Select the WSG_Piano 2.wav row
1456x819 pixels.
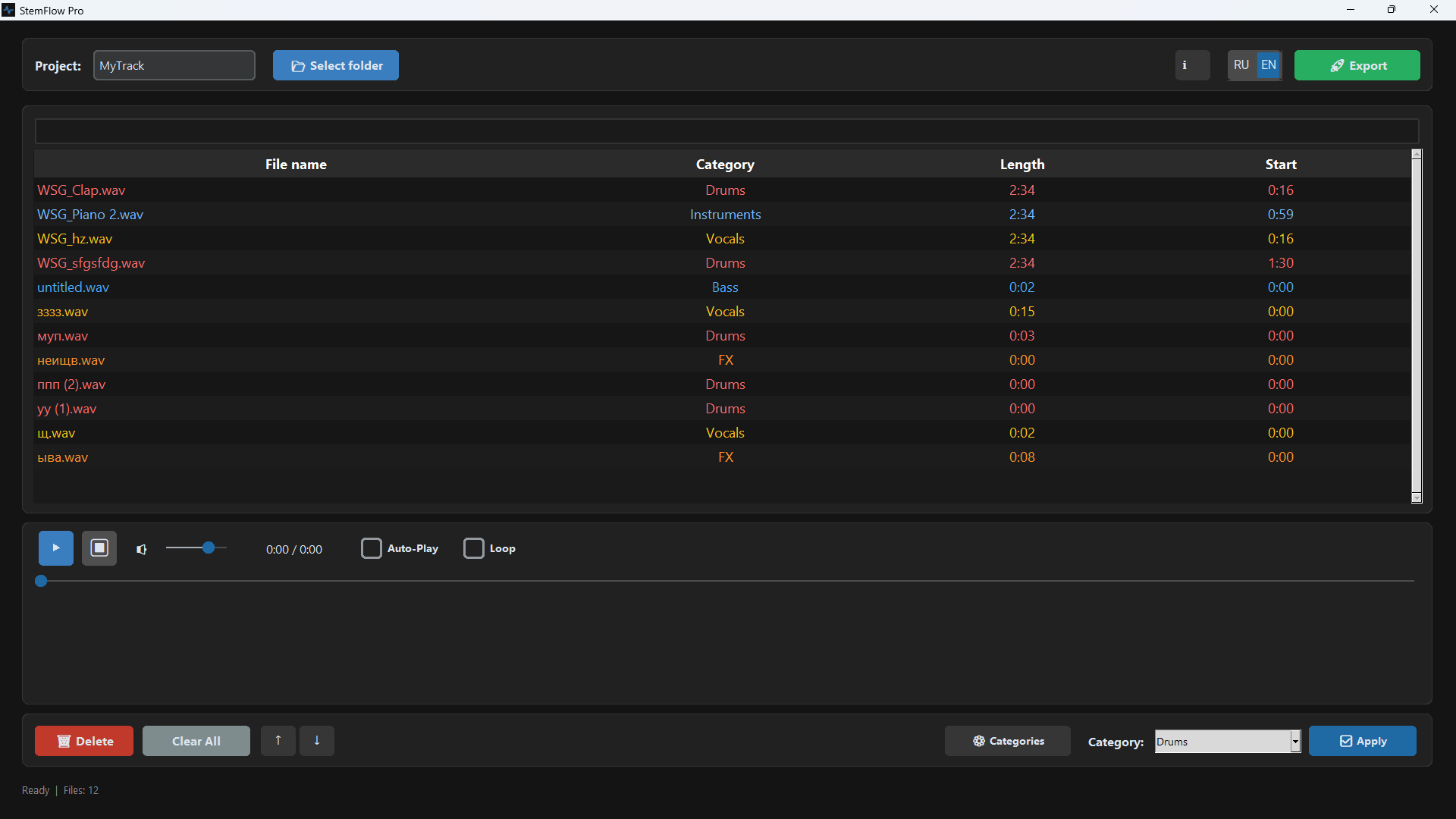click(x=722, y=215)
